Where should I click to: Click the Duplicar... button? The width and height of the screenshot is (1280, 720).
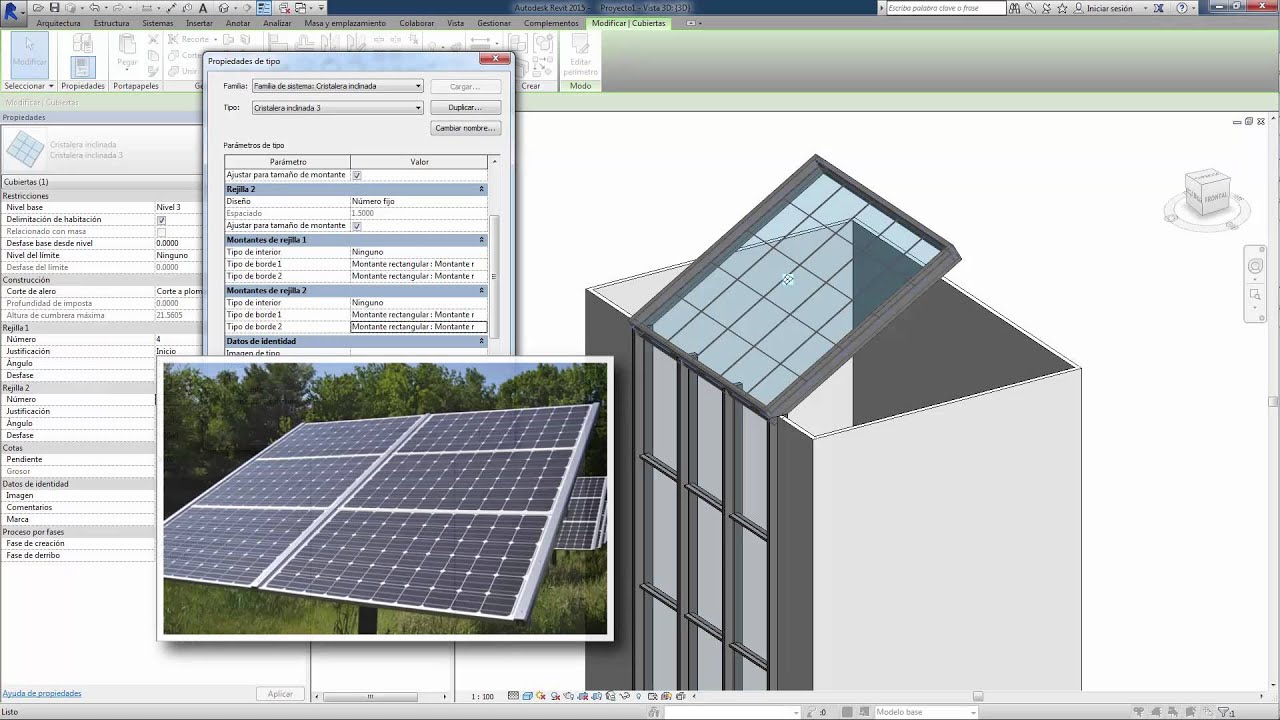(x=465, y=107)
